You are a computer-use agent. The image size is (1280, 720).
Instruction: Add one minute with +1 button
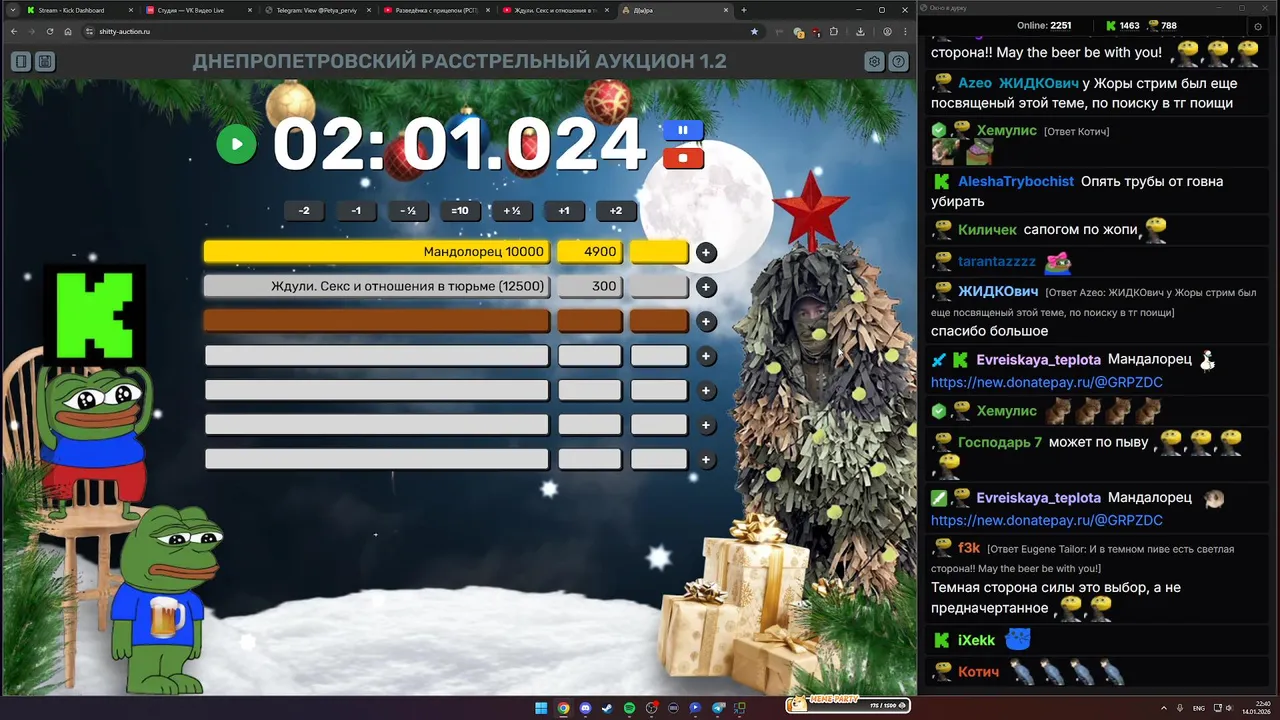564,211
